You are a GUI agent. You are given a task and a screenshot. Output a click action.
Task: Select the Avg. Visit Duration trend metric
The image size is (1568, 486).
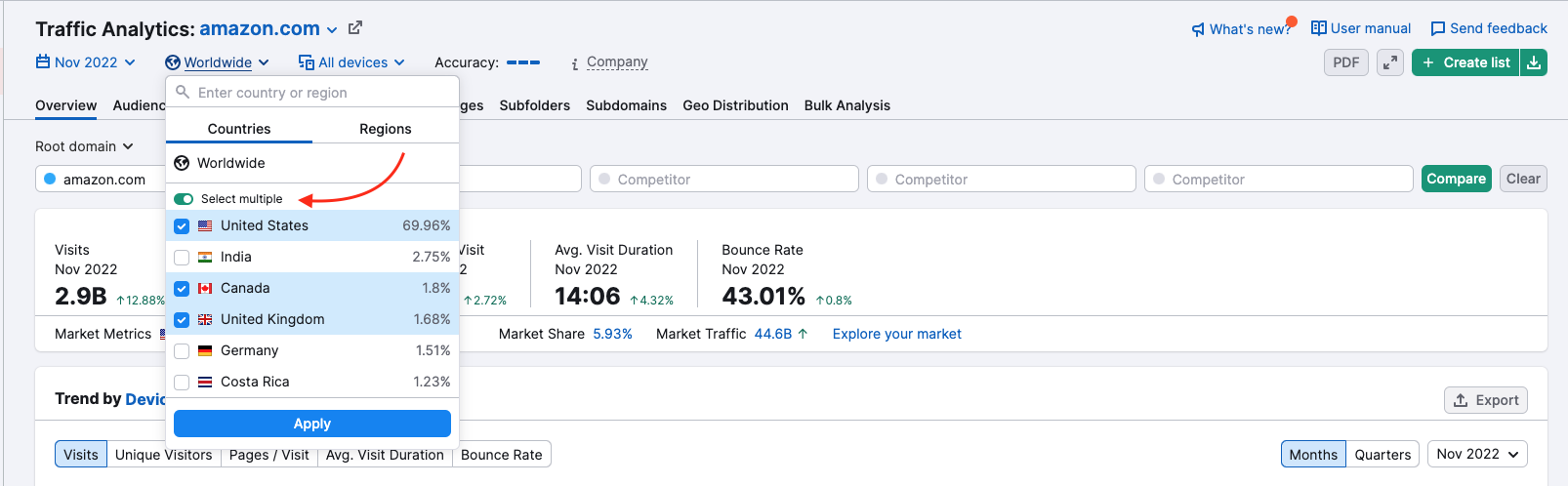point(385,455)
